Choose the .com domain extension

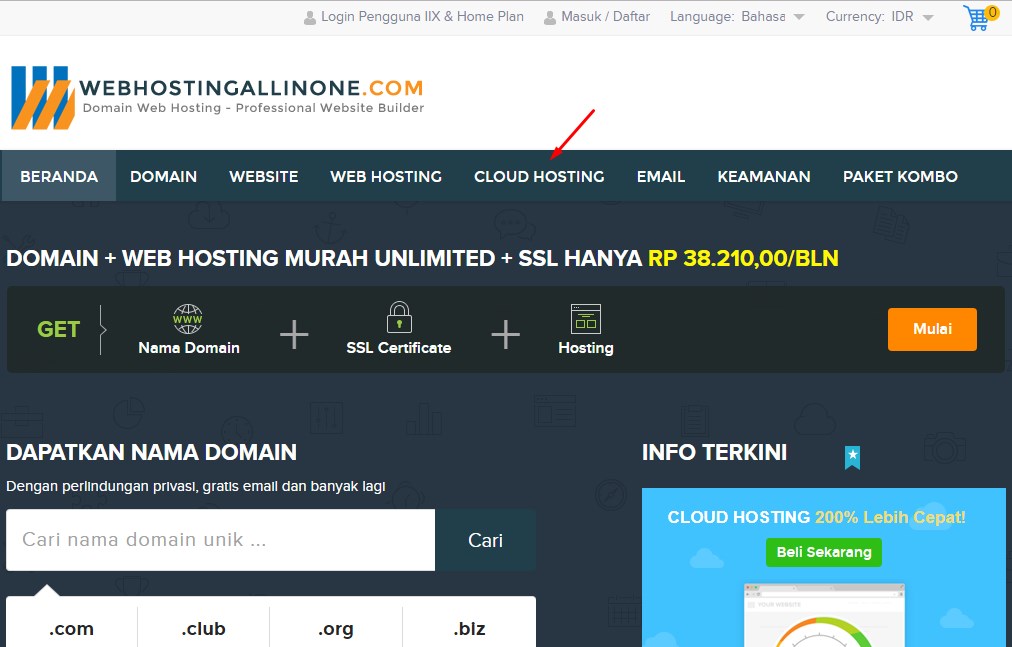coord(71,629)
